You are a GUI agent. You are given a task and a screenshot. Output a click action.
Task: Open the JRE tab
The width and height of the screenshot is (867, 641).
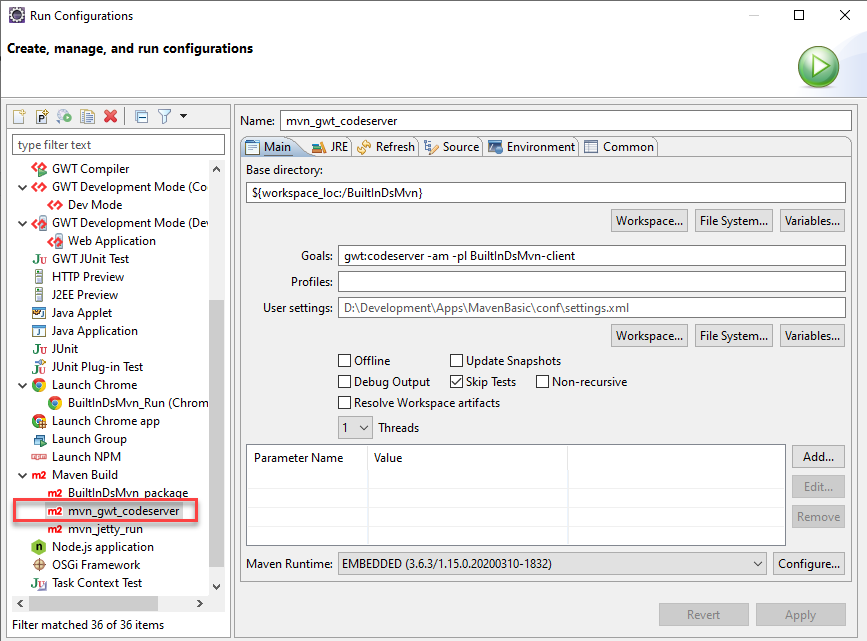(x=330, y=147)
